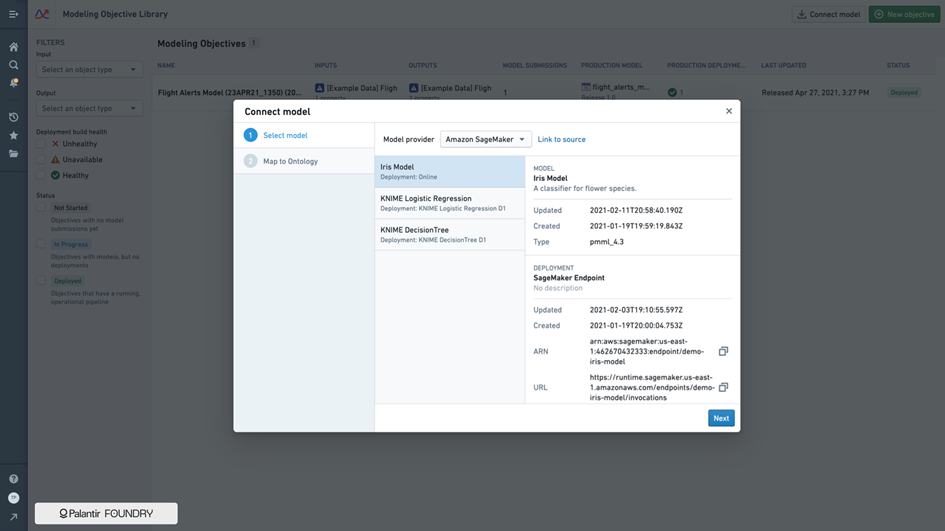Open the Search icon in sidebar
Viewport: 945px width, 531px height.
click(x=13, y=65)
